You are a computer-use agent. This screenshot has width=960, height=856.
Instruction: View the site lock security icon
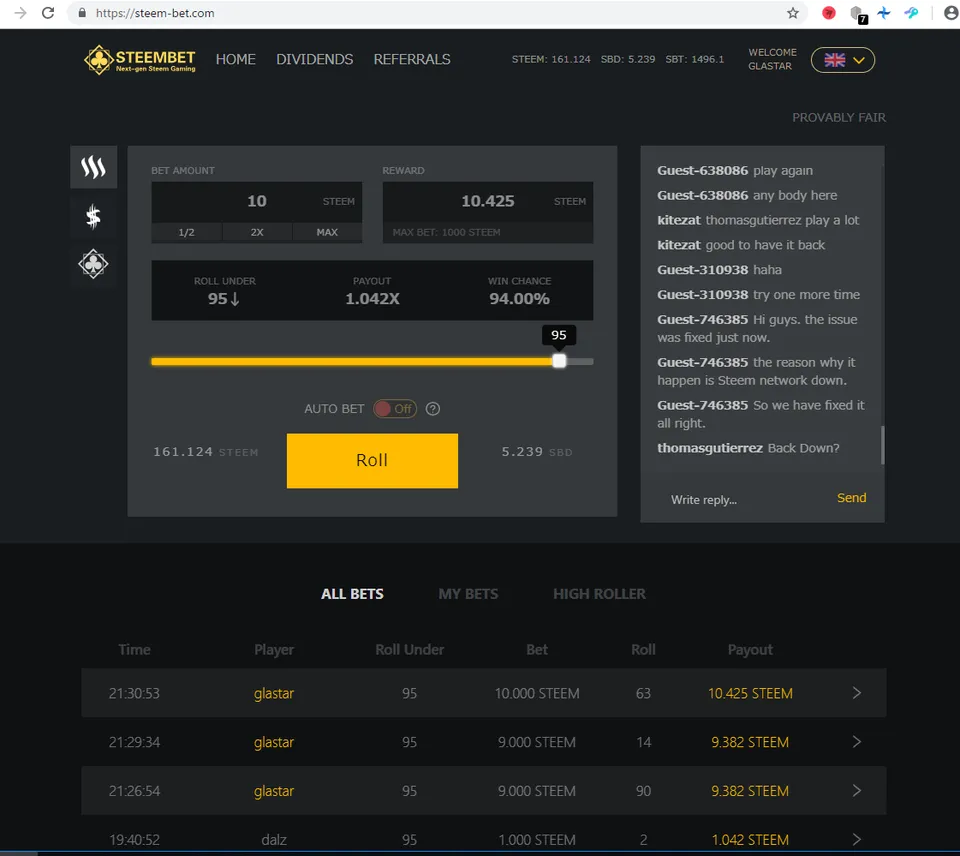point(82,13)
